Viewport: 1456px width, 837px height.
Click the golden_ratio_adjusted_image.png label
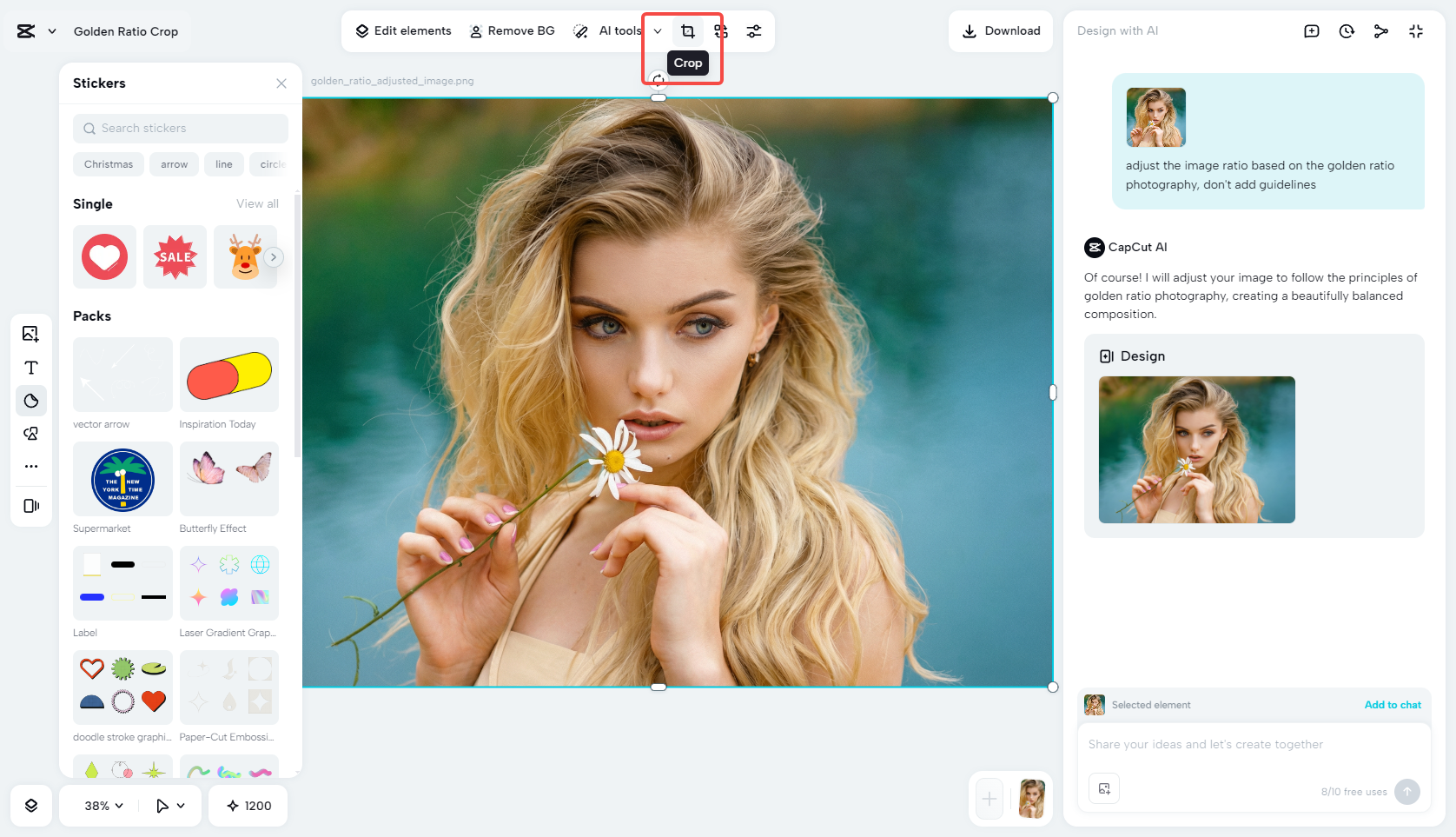click(393, 81)
